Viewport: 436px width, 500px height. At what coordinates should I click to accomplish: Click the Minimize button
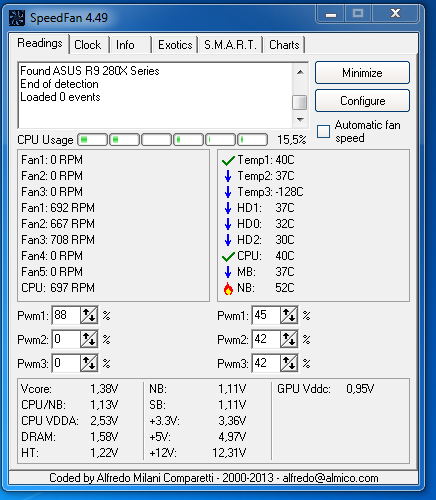pos(362,73)
